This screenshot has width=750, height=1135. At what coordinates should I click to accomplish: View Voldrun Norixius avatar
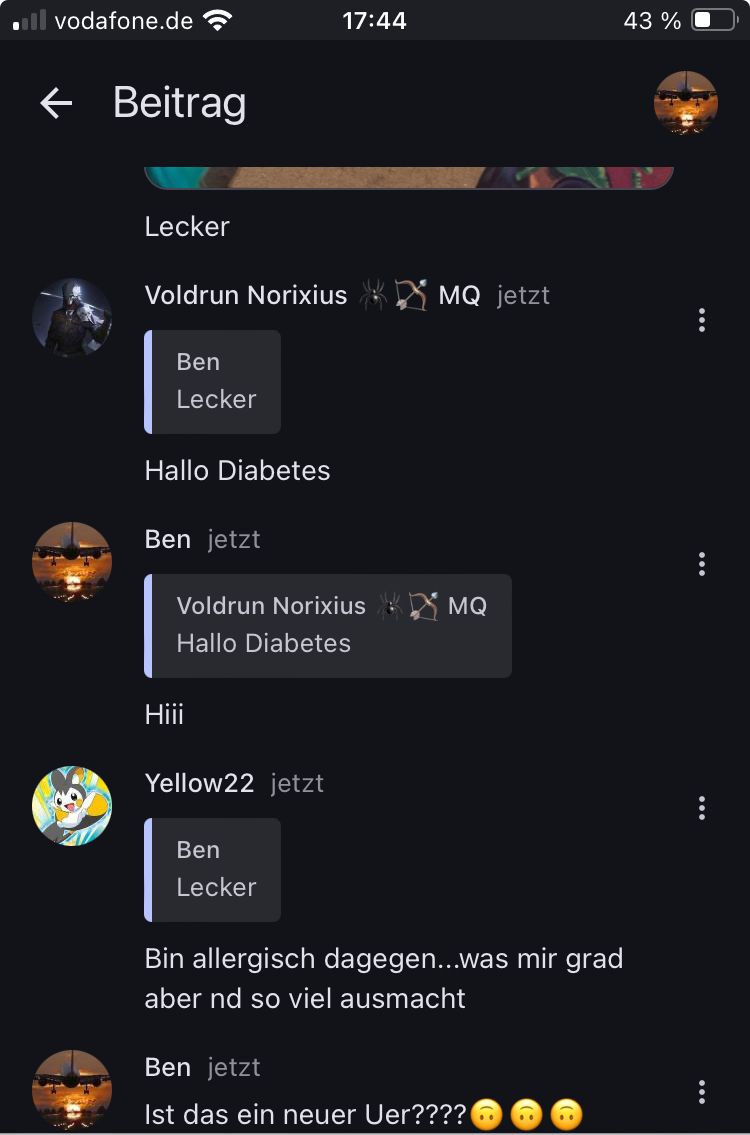(x=72, y=318)
